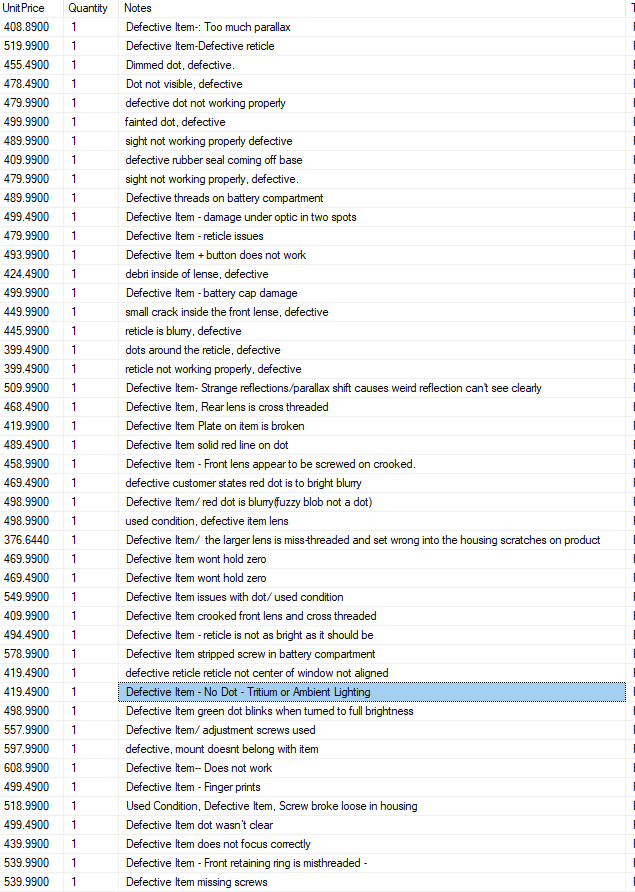This screenshot has height=892, width=635.
Task: Click 'used condition, defective item lens' cell
Action: tap(372, 521)
